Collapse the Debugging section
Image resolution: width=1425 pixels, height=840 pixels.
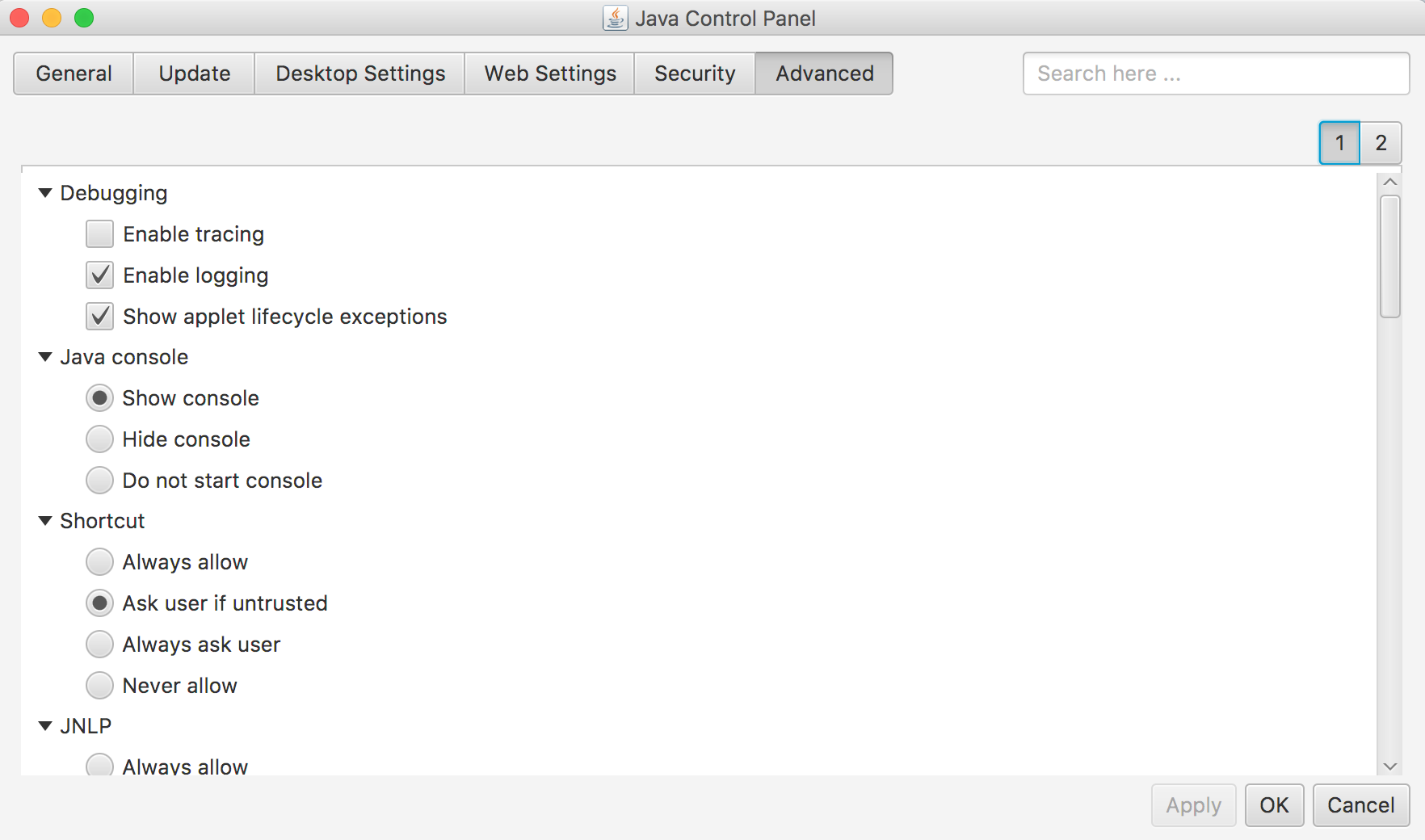pyautogui.click(x=45, y=193)
